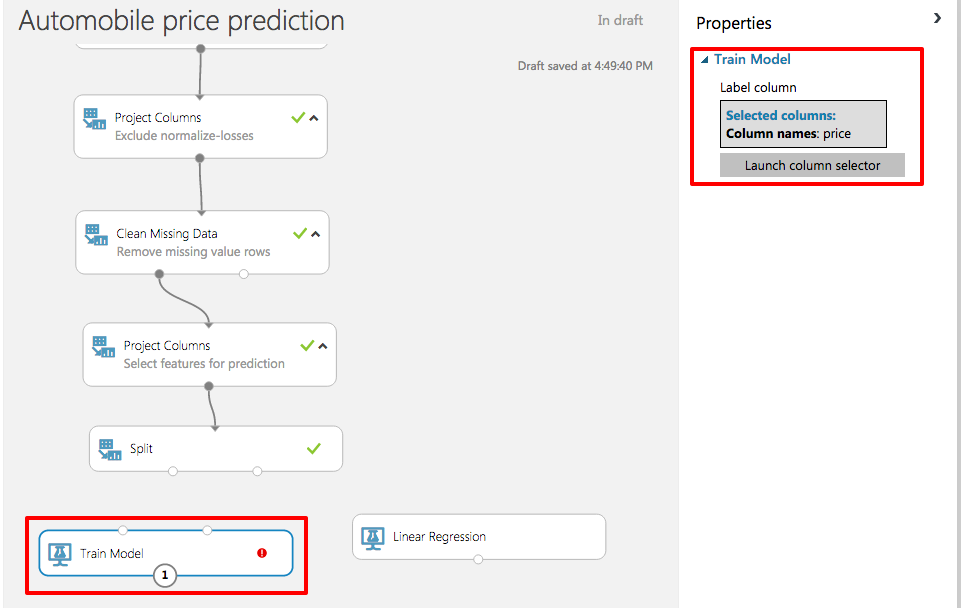
Task: Click the right input port of Train Model
Action: pyautogui.click(x=207, y=530)
